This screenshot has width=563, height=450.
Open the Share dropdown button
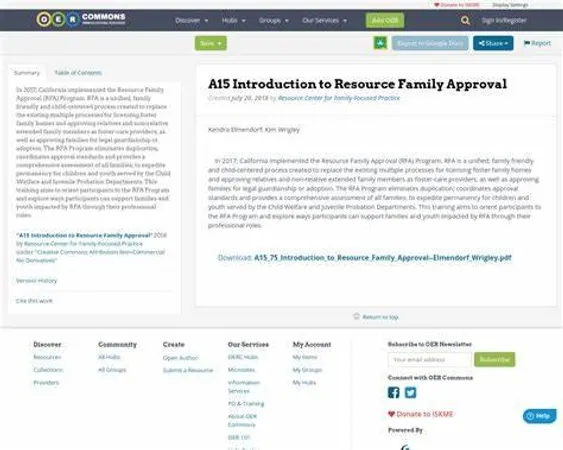click(x=493, y=43)
